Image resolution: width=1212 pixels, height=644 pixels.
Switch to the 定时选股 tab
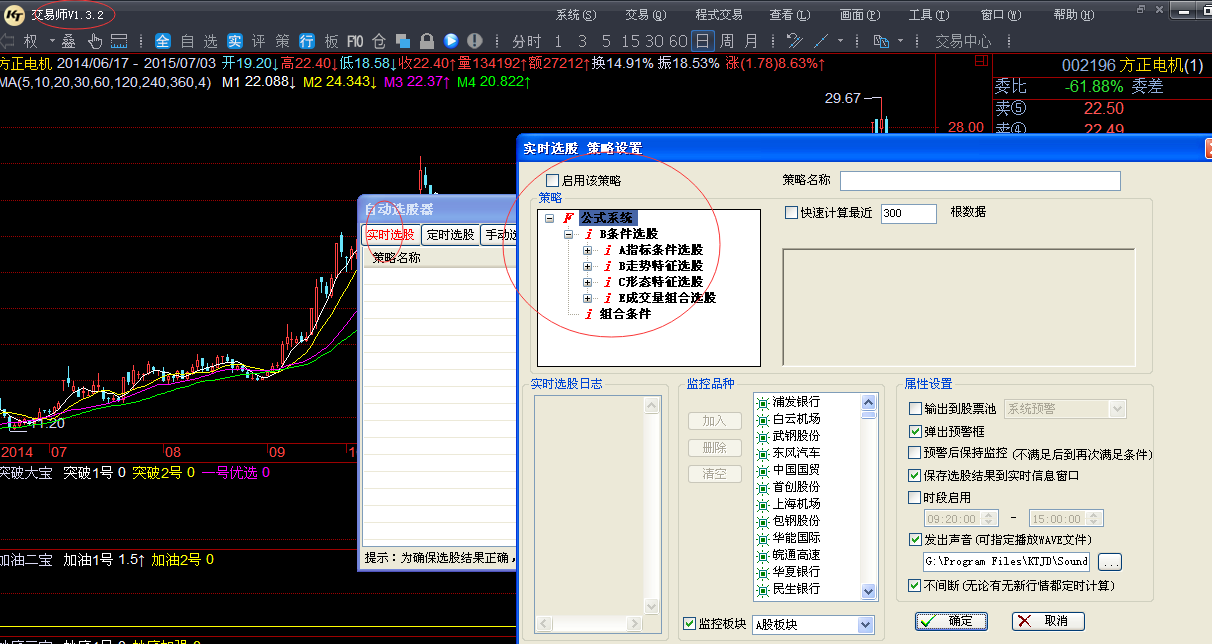pos(450,235)
